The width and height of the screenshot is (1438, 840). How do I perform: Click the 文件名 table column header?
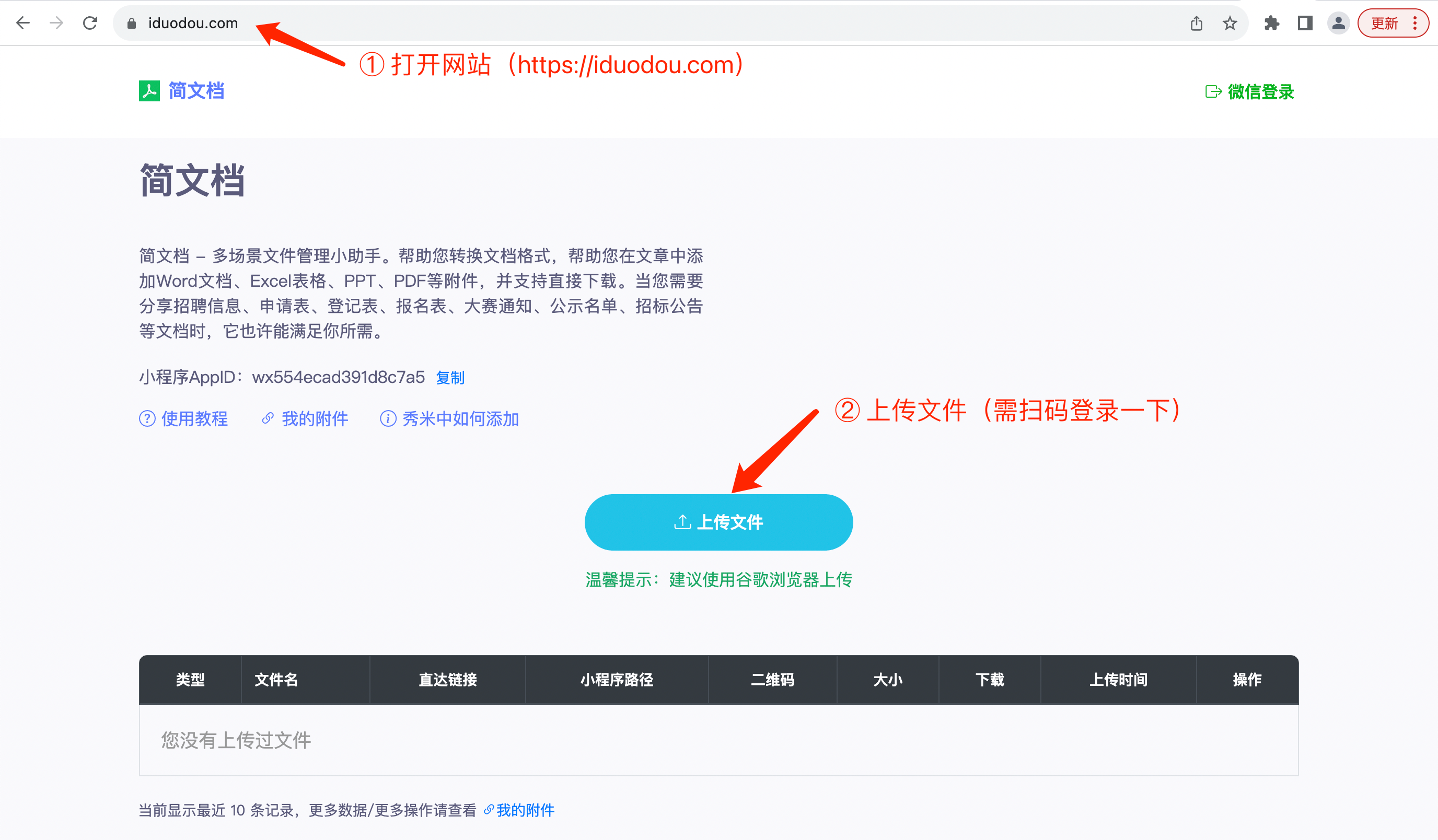276,679
